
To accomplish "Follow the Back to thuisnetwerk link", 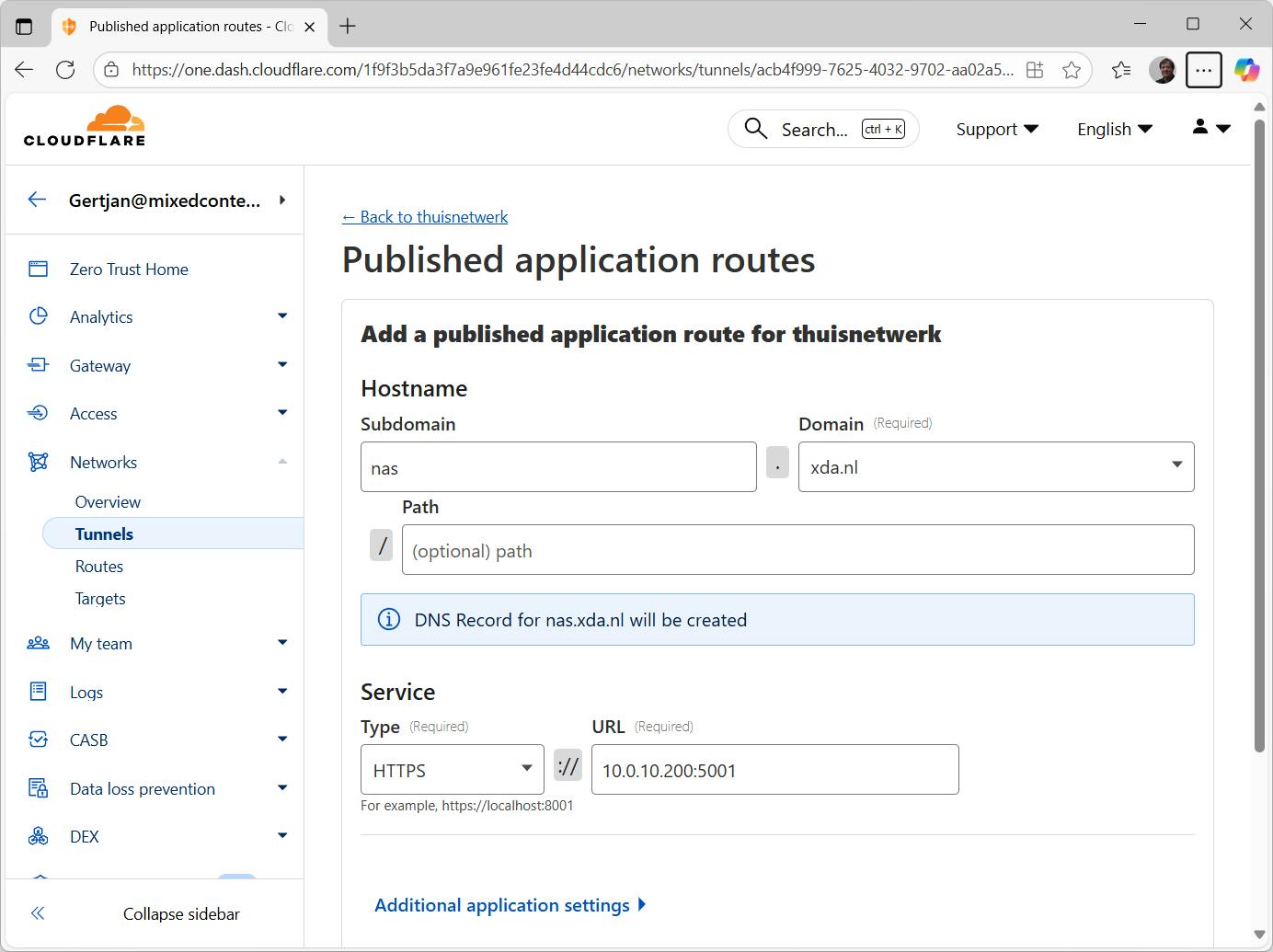I will (x=425, y=217).
